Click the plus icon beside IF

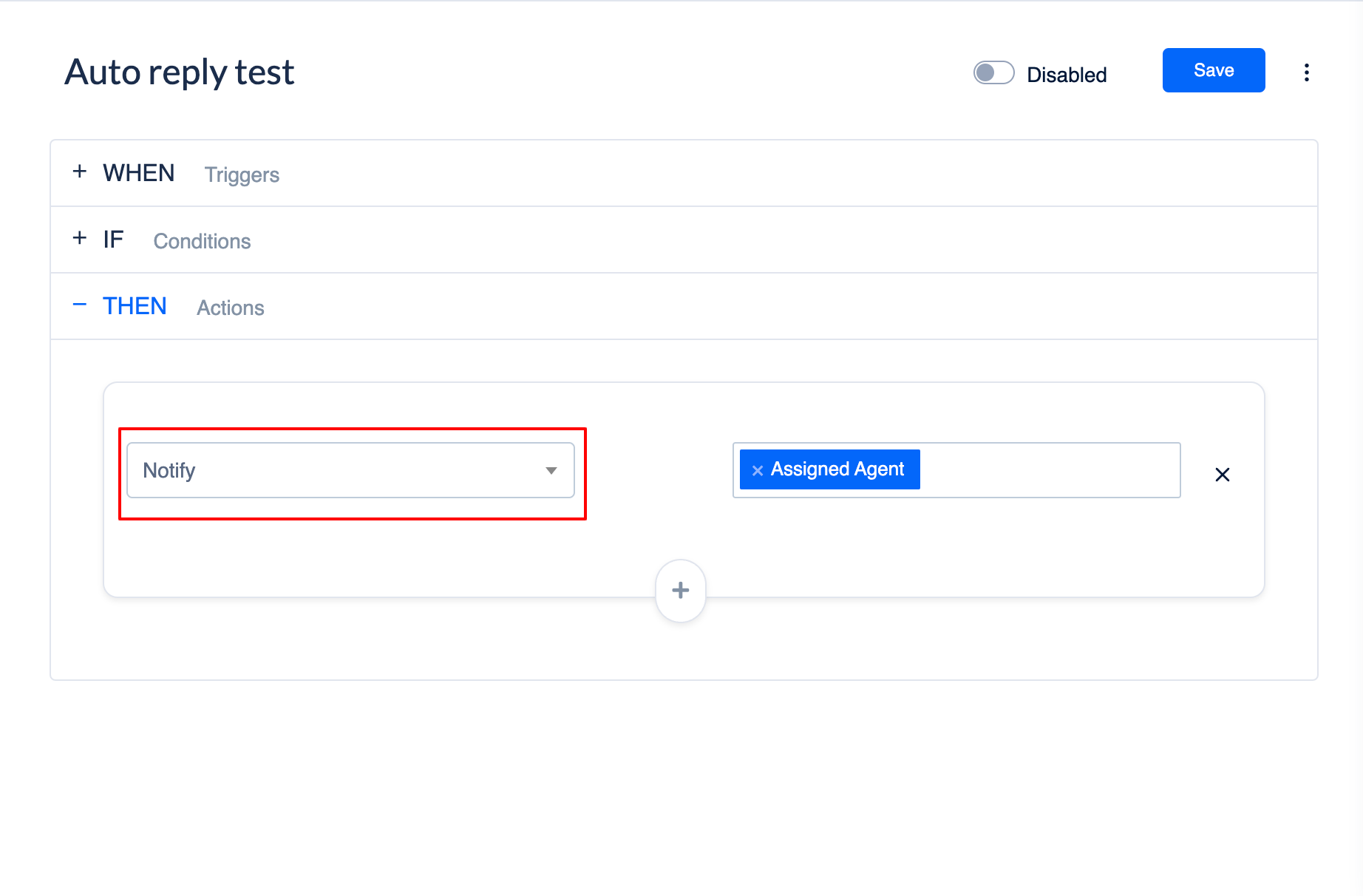pos(80,238)
